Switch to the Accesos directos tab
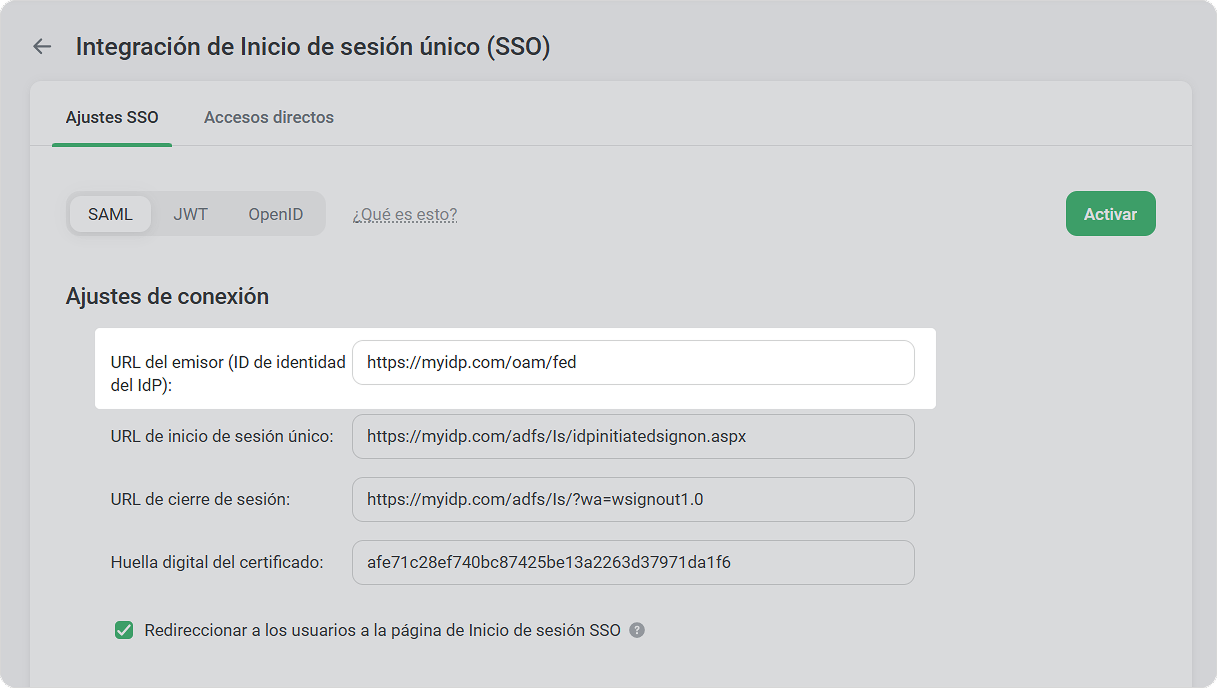This screenshot has height=688, width=1217. pyautogui.click(x=269, y=117)
